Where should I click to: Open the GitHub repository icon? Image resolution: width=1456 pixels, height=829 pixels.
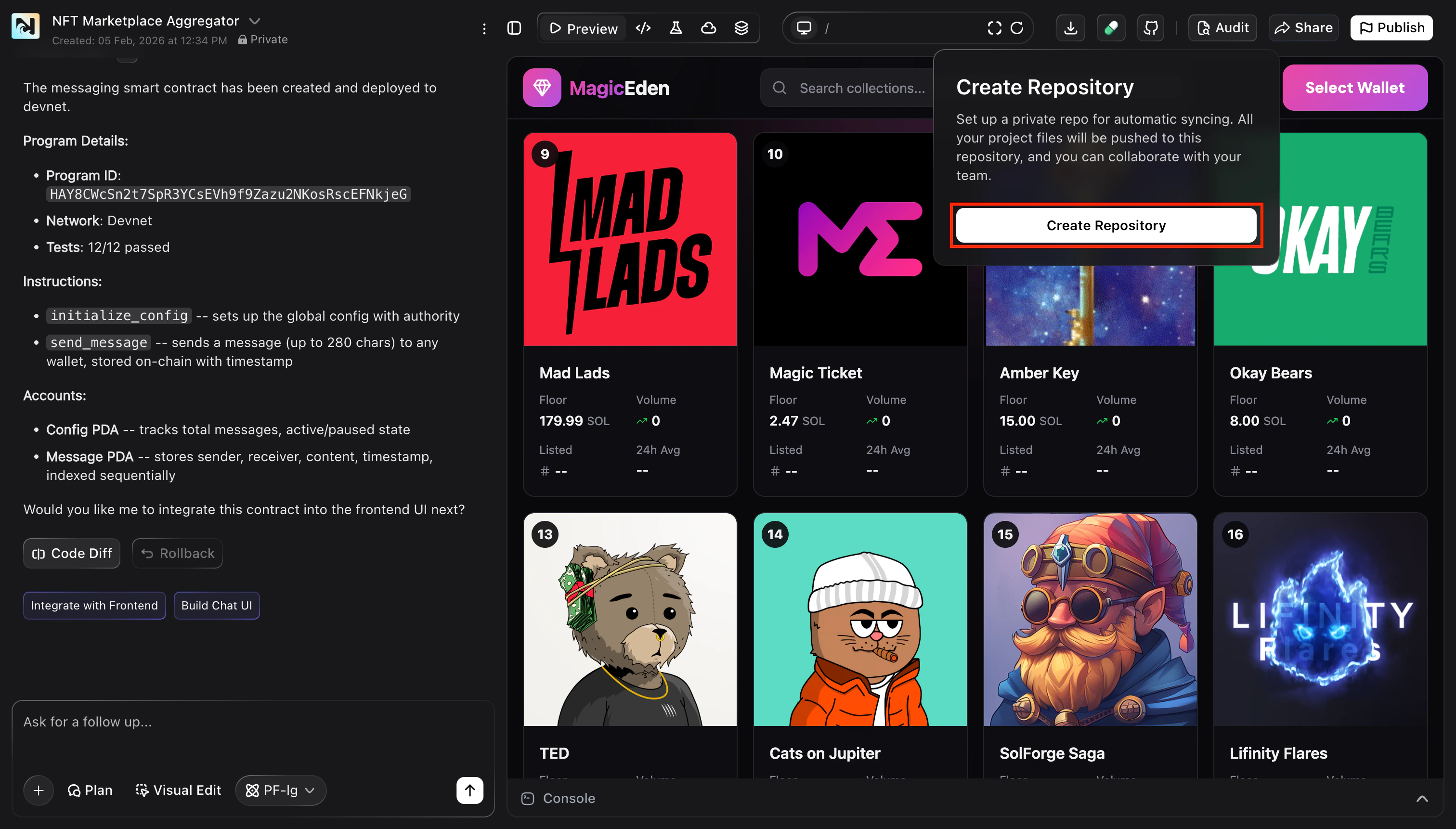(1151, 28)
